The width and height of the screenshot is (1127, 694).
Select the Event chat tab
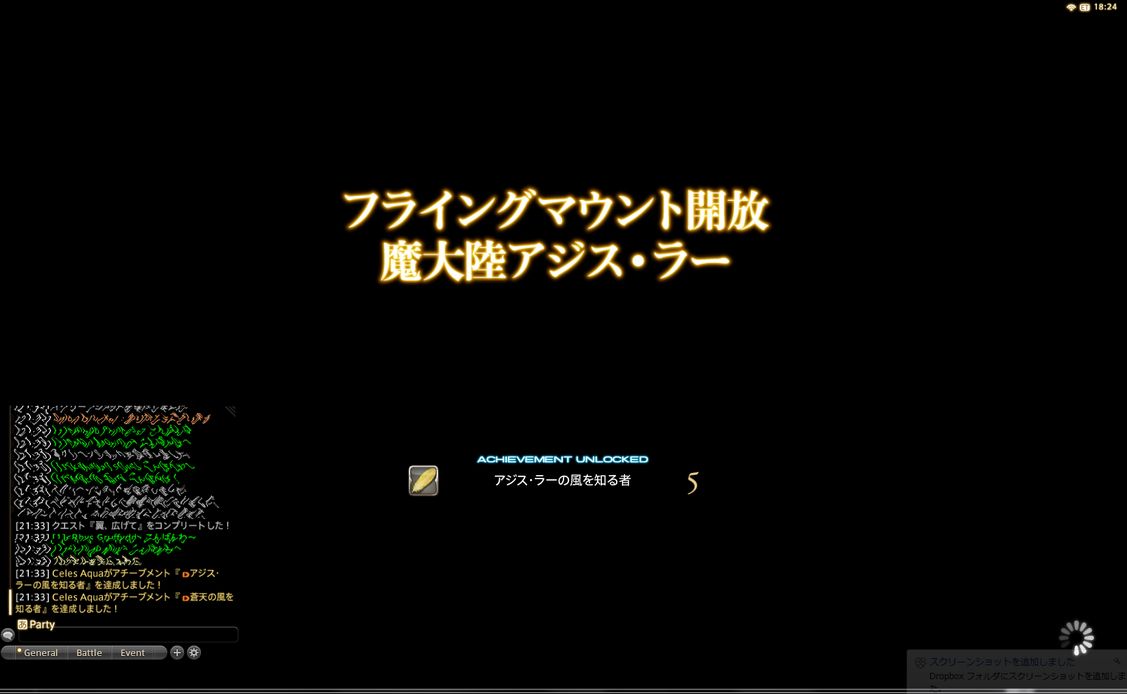click(133, 652)
